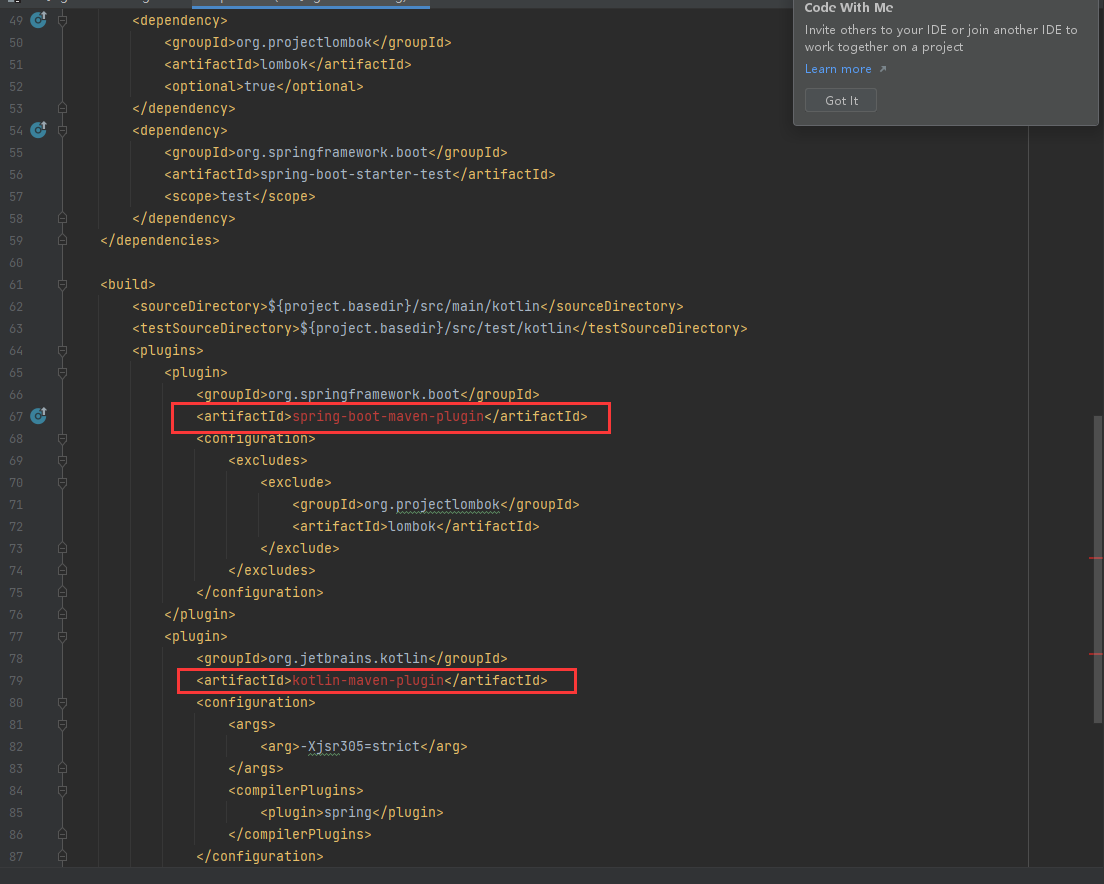Fold the configuration element at line 80
Viewport: 1104px width, 884px height.
62,702
